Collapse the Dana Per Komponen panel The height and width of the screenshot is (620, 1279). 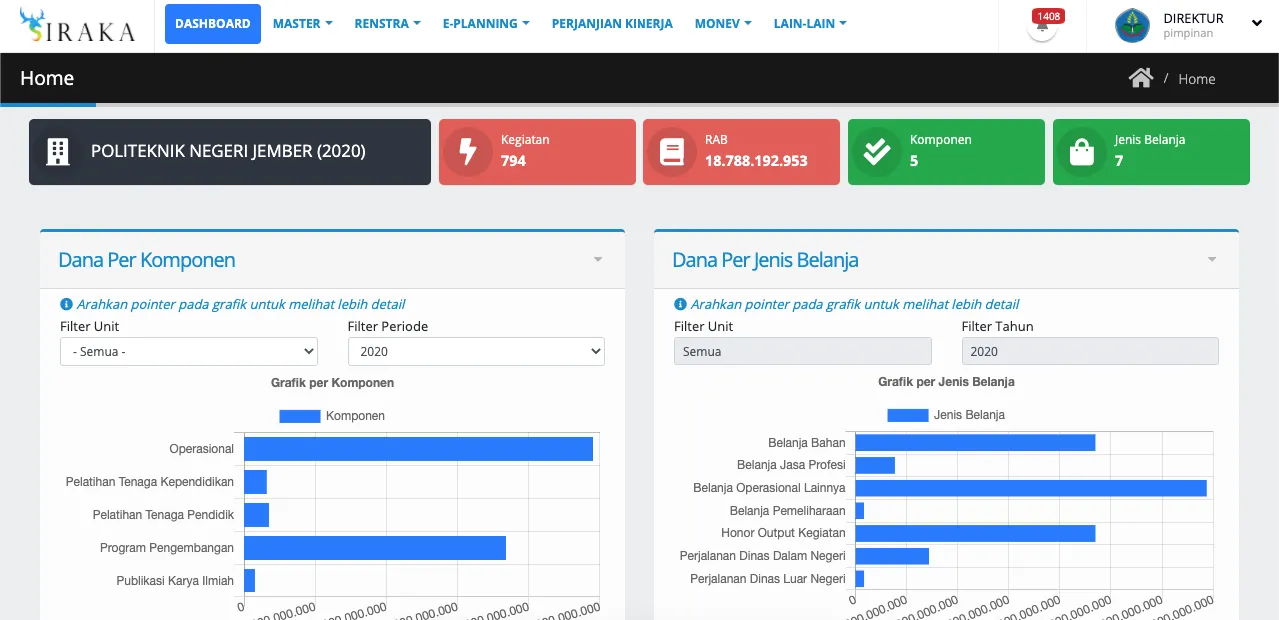pos(598,260)
